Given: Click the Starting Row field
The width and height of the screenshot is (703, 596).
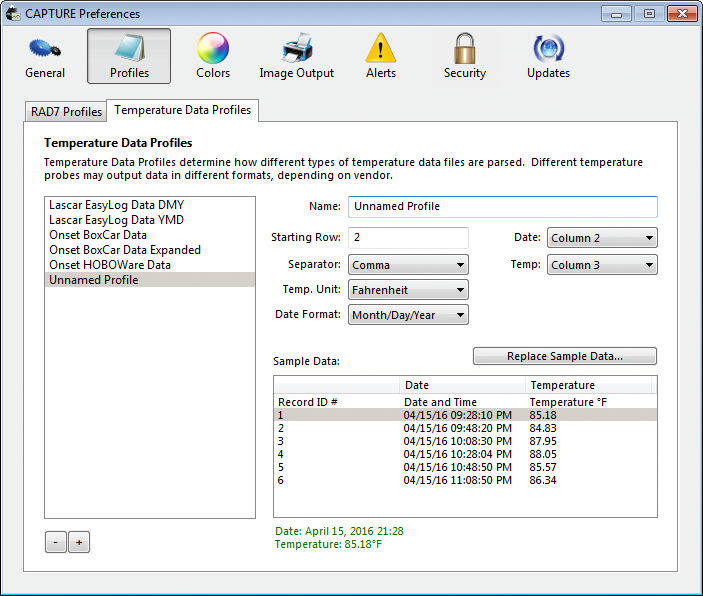Looking at the screenshot, I should (408, 237).
